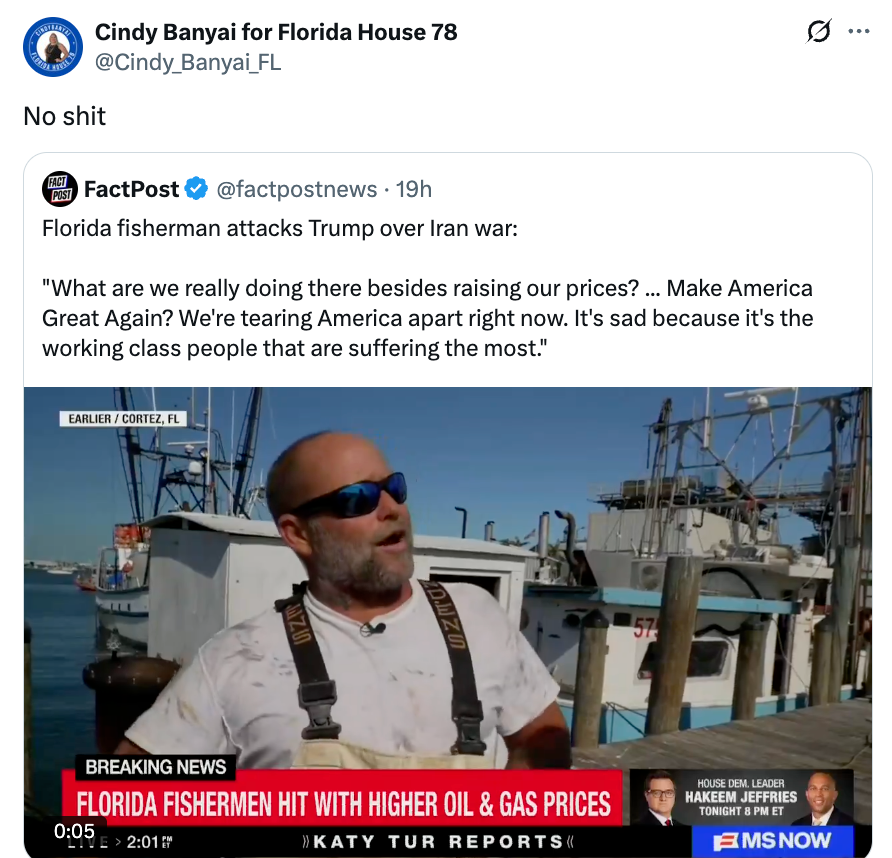
Task: Click the Breaking News banner label
Action: click(x=156, y=767)
